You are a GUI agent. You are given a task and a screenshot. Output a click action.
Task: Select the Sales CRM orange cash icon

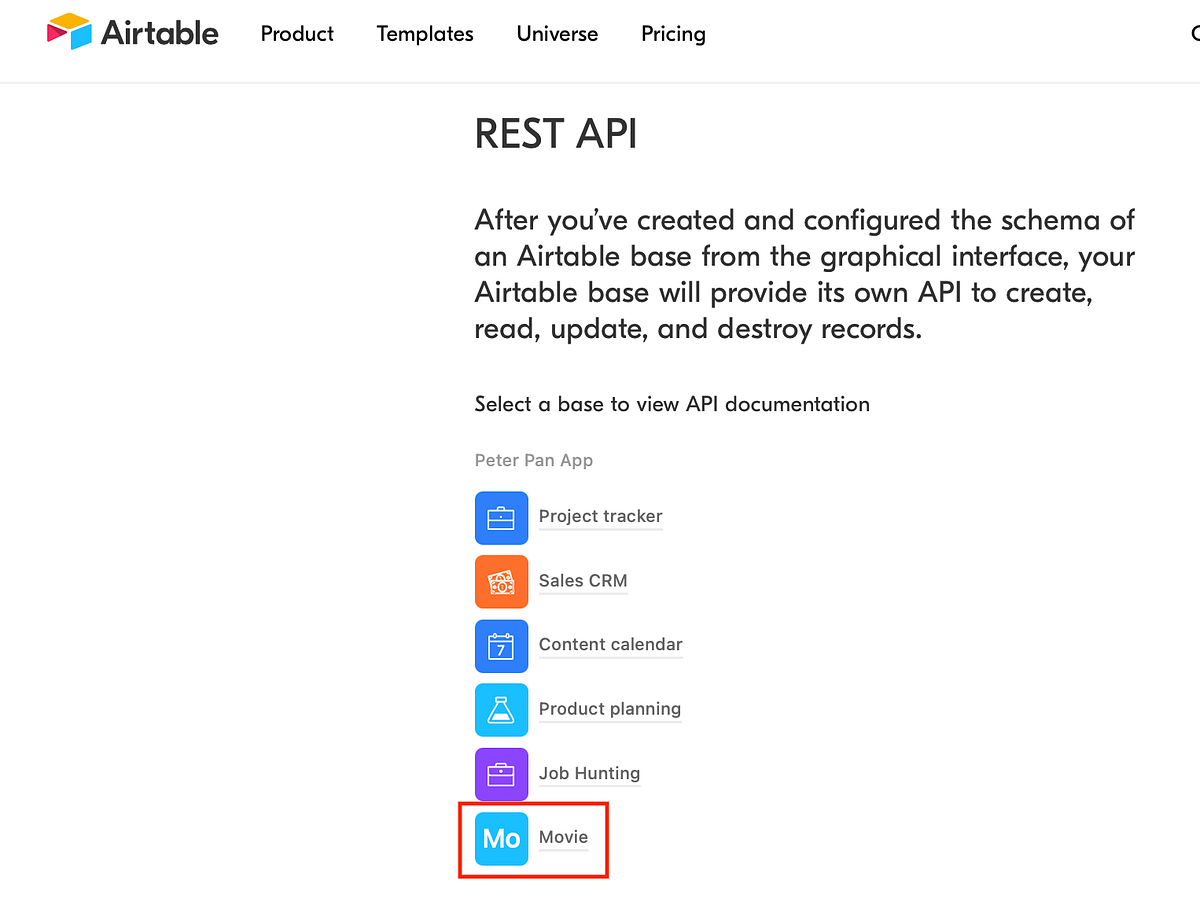pos(501,581)
